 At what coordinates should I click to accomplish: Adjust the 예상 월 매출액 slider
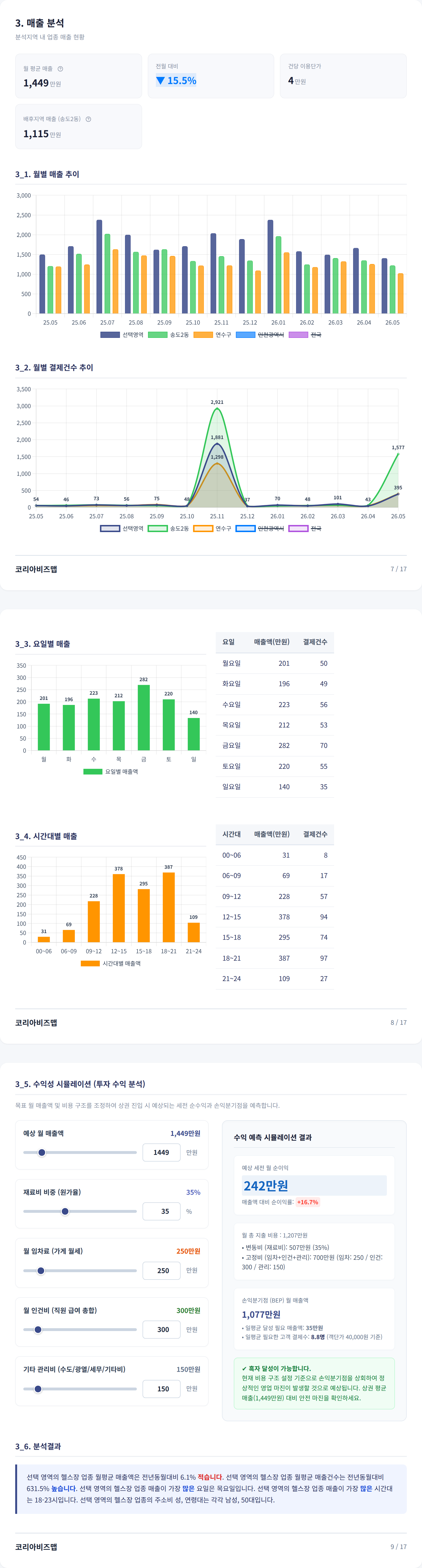(80, 1152)
